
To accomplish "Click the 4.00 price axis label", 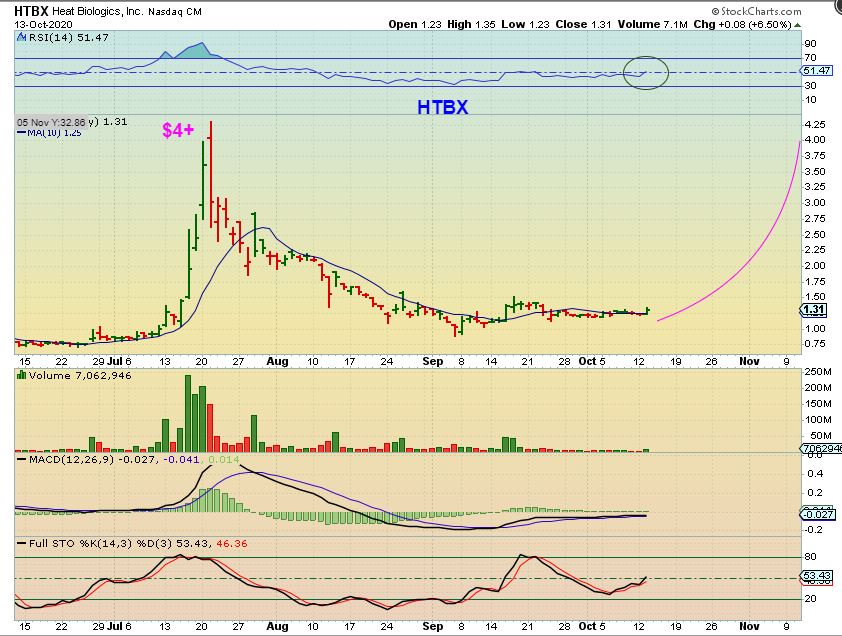I will click(815, 140).
